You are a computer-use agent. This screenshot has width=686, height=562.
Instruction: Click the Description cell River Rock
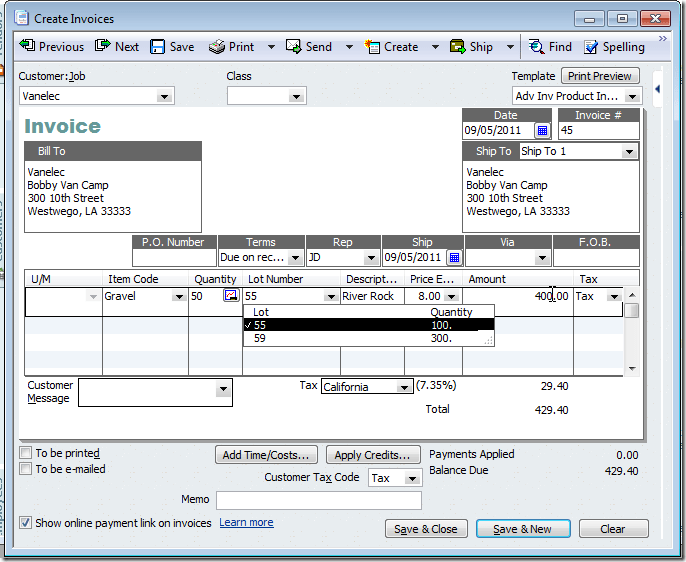pyautogui.click(x=372, y=296)
